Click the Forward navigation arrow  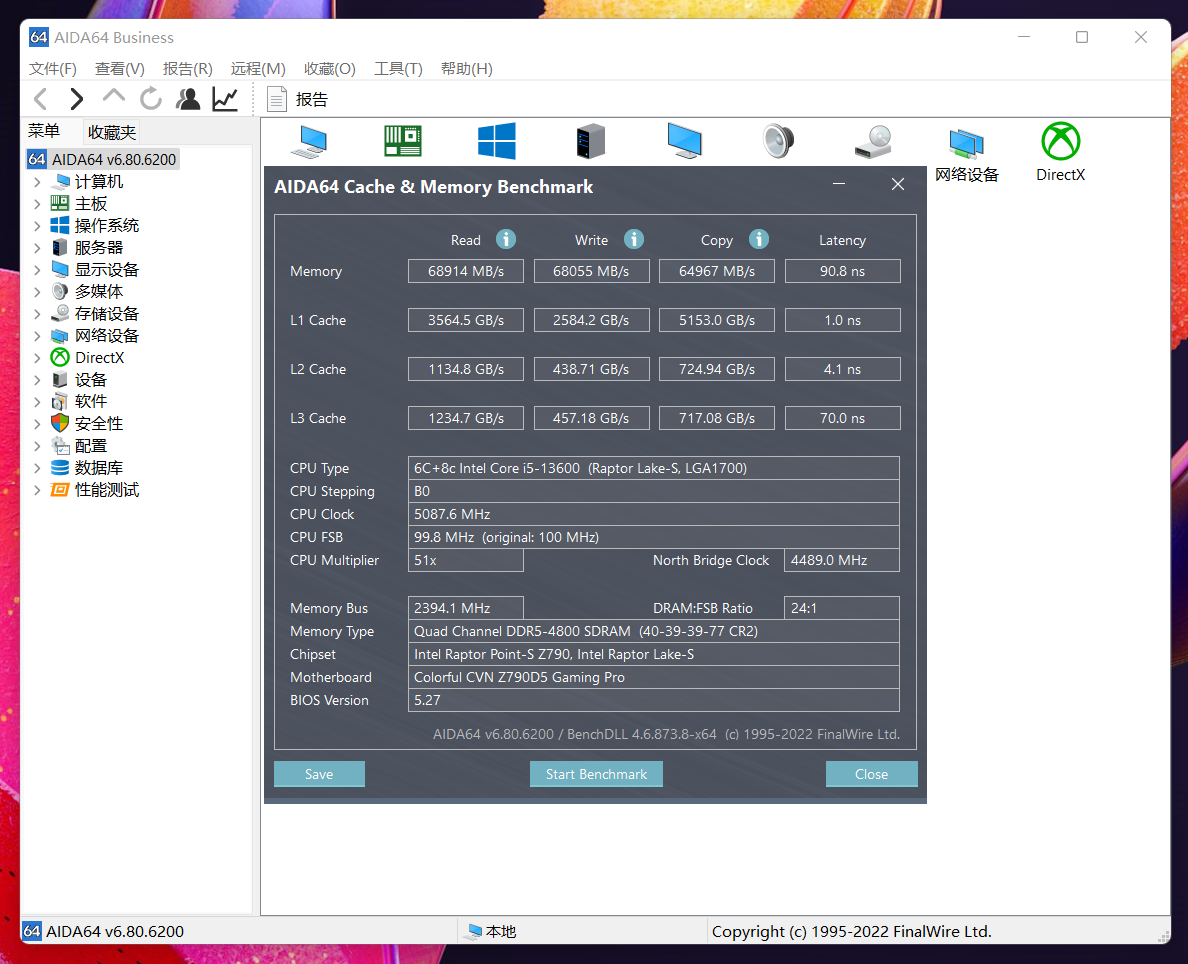tap(77, 99)
